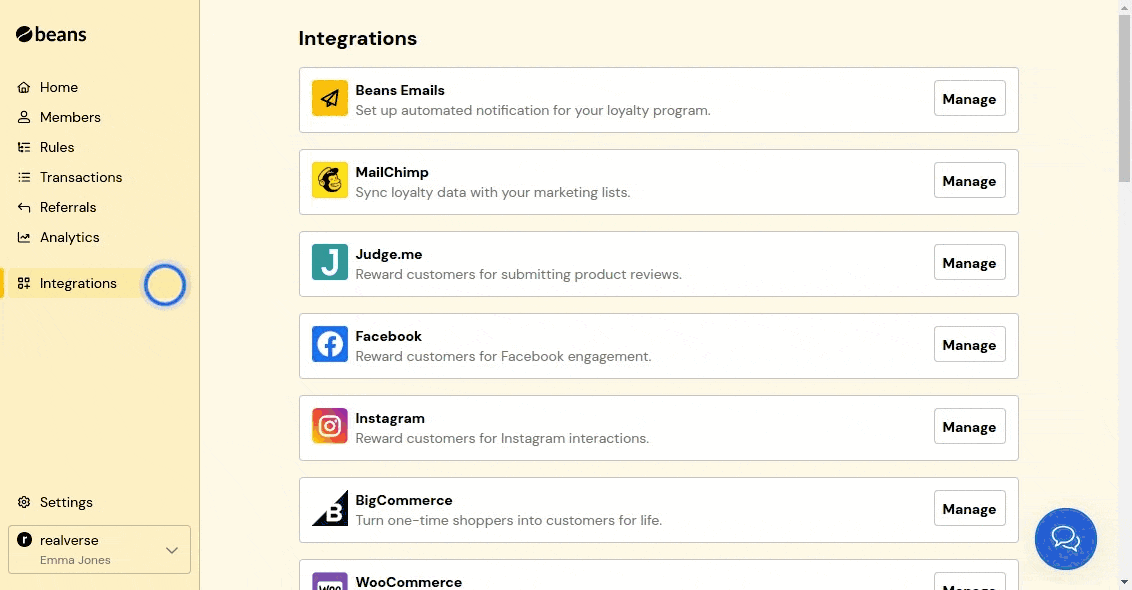Open the Home page
Image resolution: width=1132 pixels, height=590 pixels.
coord(58,87)
